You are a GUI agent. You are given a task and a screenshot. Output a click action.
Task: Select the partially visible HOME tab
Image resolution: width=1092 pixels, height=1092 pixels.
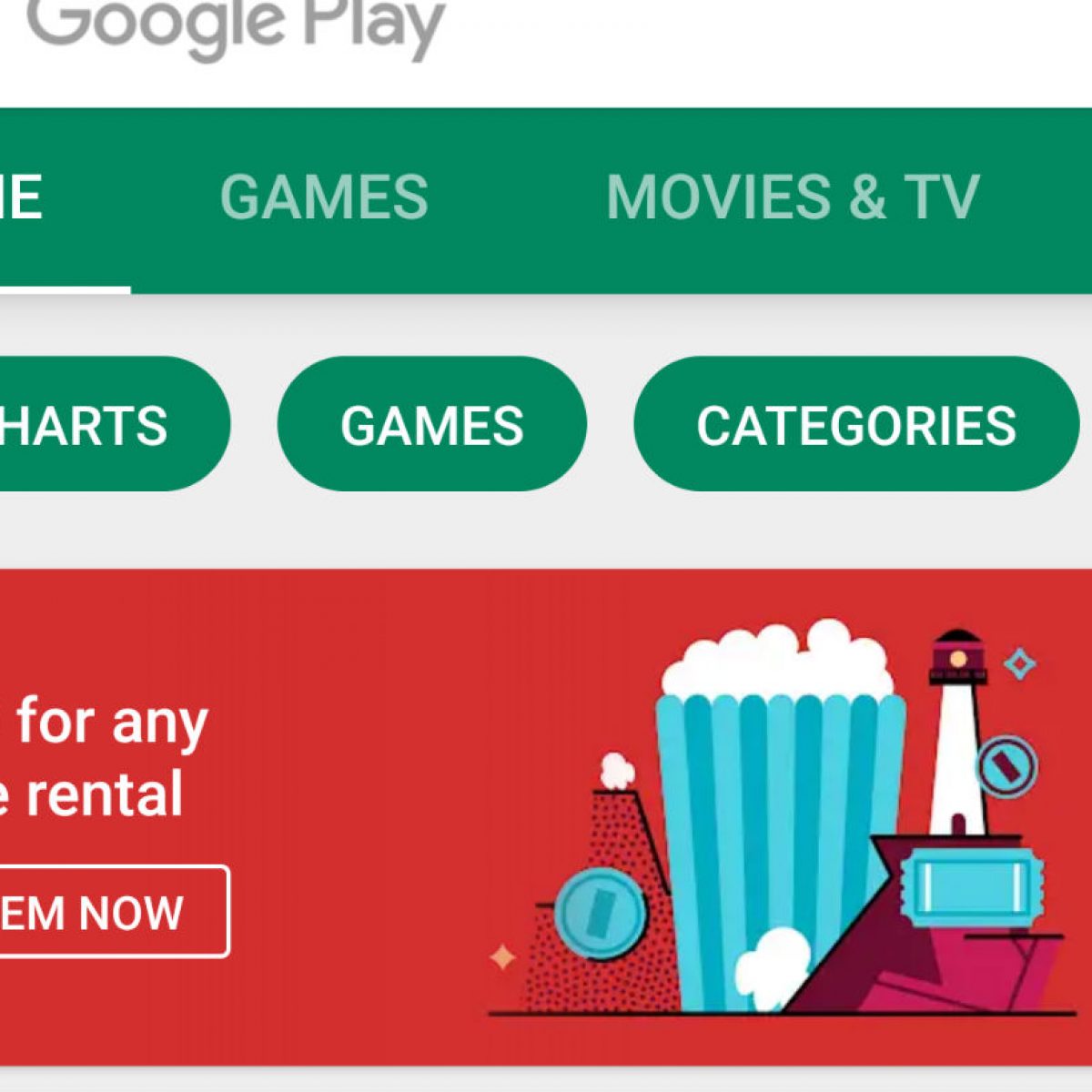pyautogui.click(x=21, y=197)
